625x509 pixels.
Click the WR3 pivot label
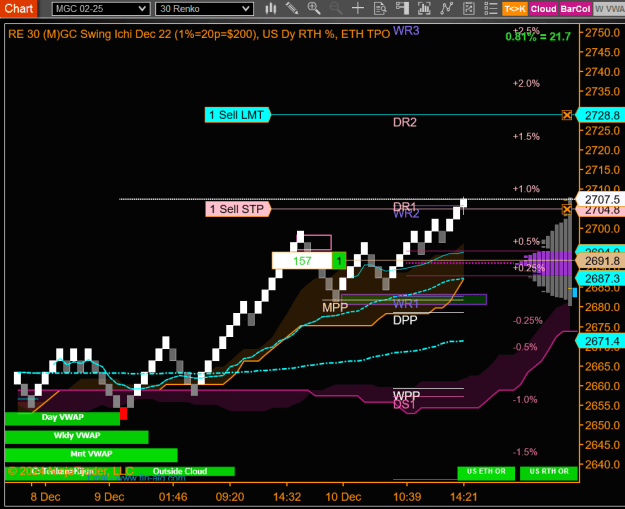406,31
